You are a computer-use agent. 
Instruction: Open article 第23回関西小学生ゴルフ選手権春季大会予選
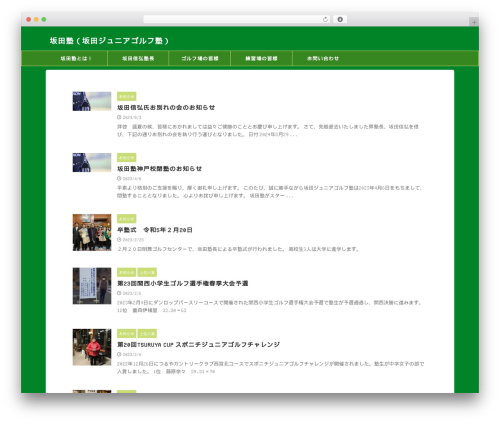pyautogui.click(x=183, y=283)
